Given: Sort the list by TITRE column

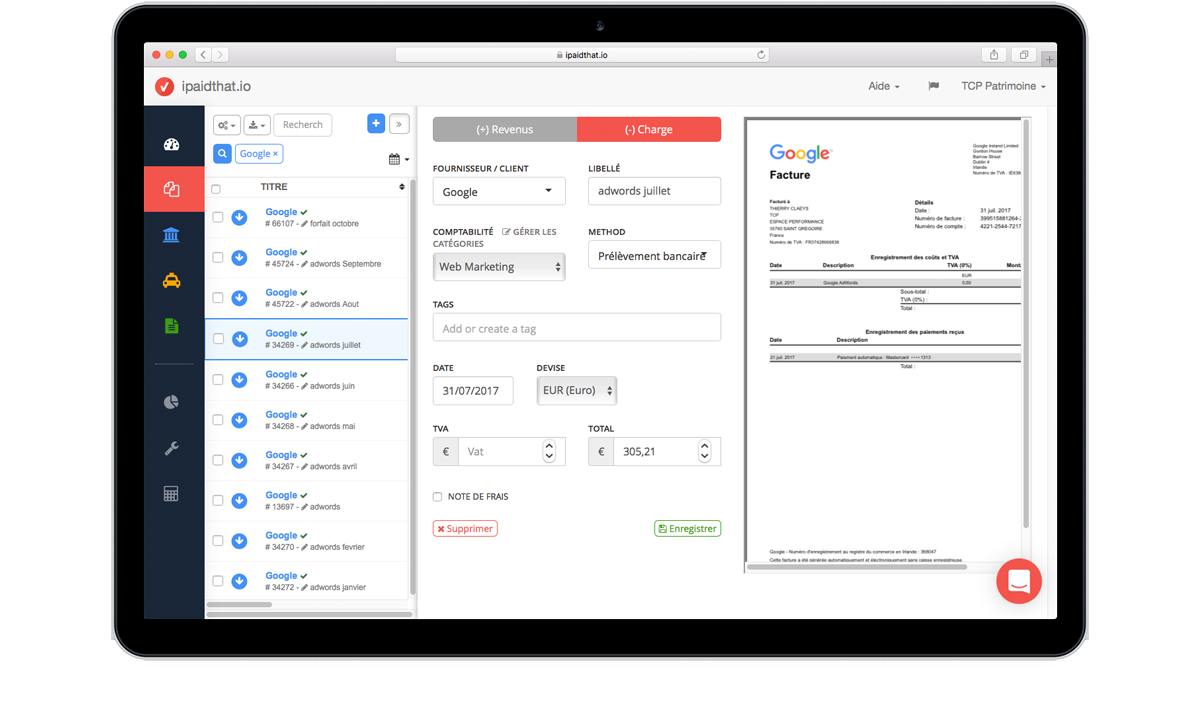Looking at the screenshot, I should [x=402, y=187].
